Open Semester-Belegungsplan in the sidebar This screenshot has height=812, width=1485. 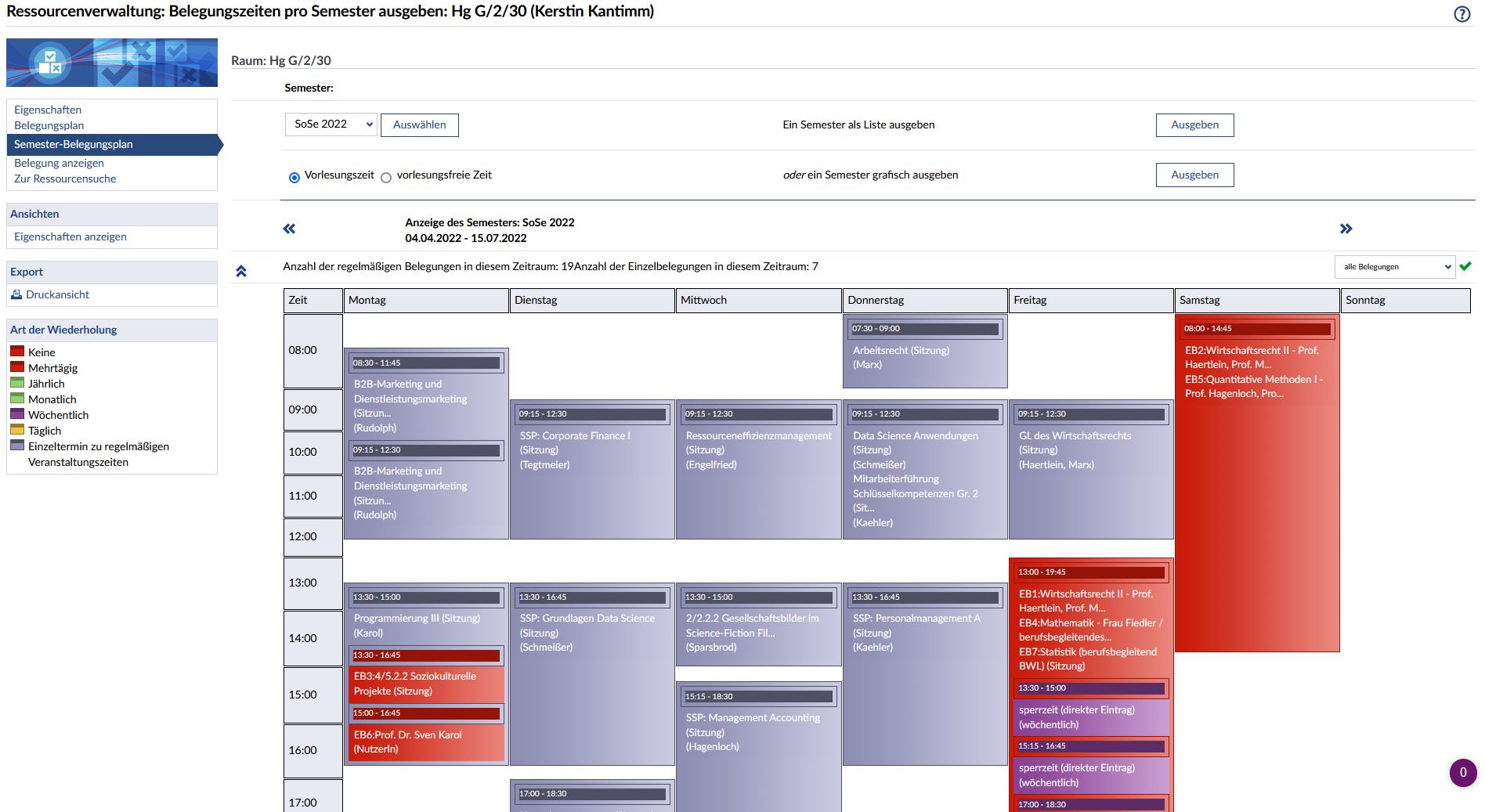coord(74,144)
